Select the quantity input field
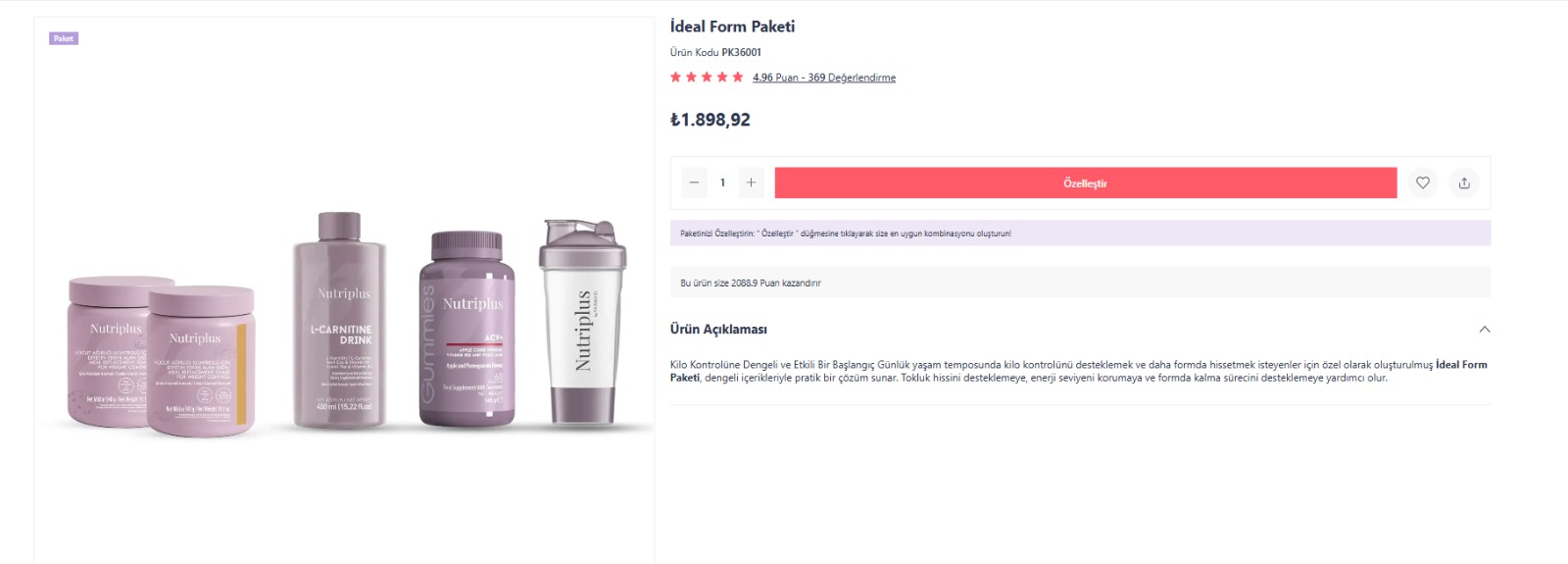This screenshot has height=564, width=1568. click(722, 182)
